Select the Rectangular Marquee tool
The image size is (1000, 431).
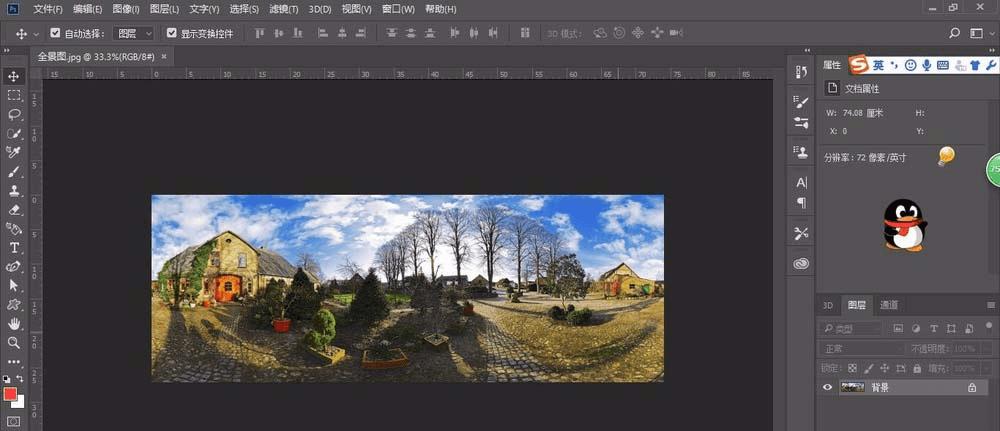click(x=14, y=96)
